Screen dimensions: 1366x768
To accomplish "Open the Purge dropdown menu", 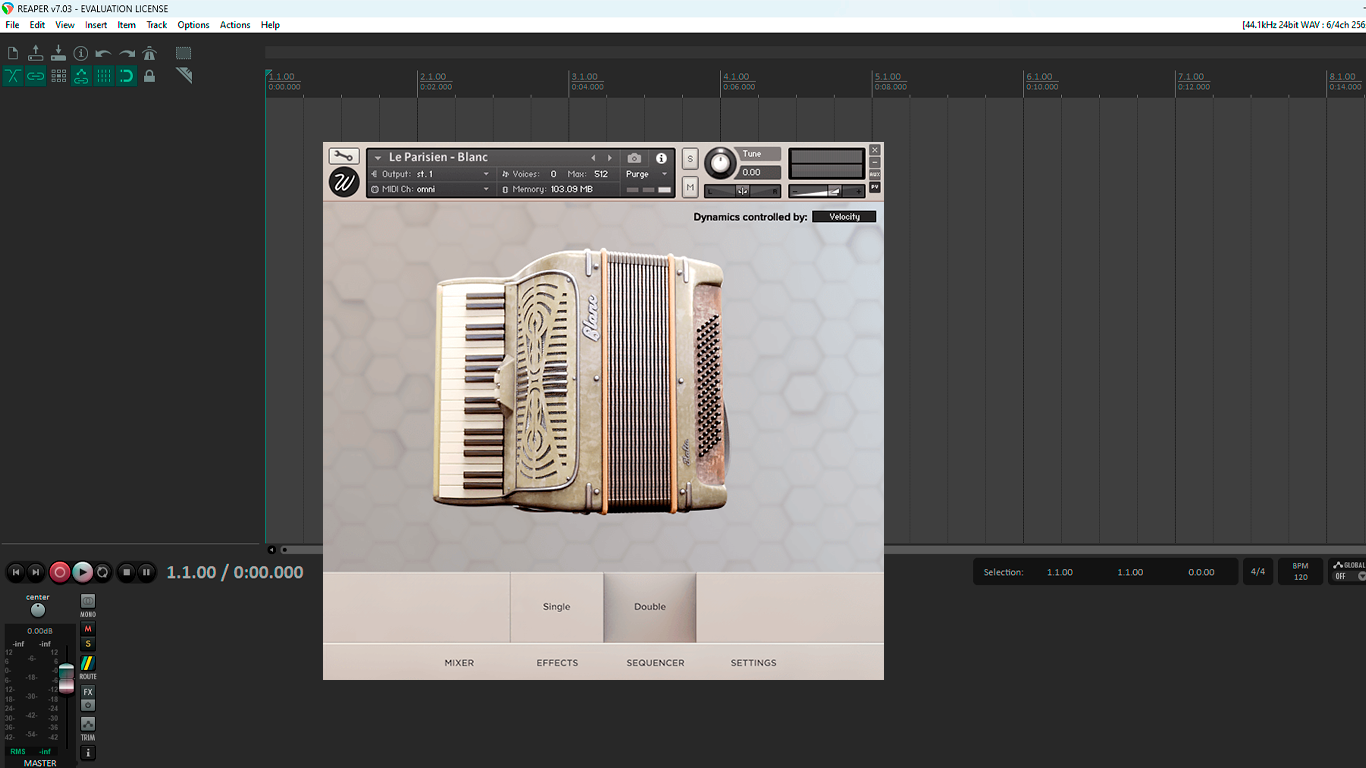I will tap(647, 174).
